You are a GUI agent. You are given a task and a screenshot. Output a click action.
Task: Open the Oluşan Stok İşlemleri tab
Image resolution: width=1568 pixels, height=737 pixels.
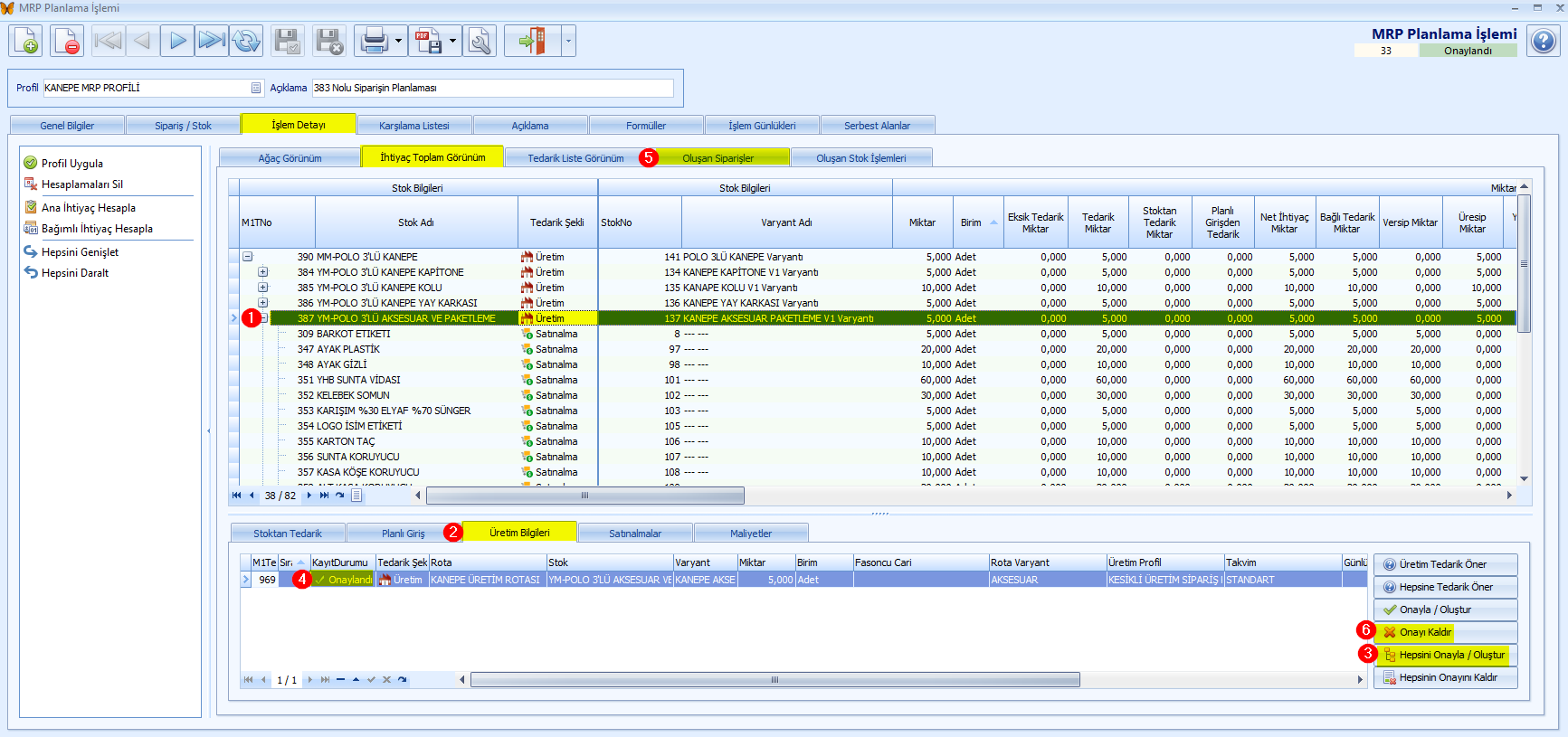pyautogui.click(x=860, y=158)
